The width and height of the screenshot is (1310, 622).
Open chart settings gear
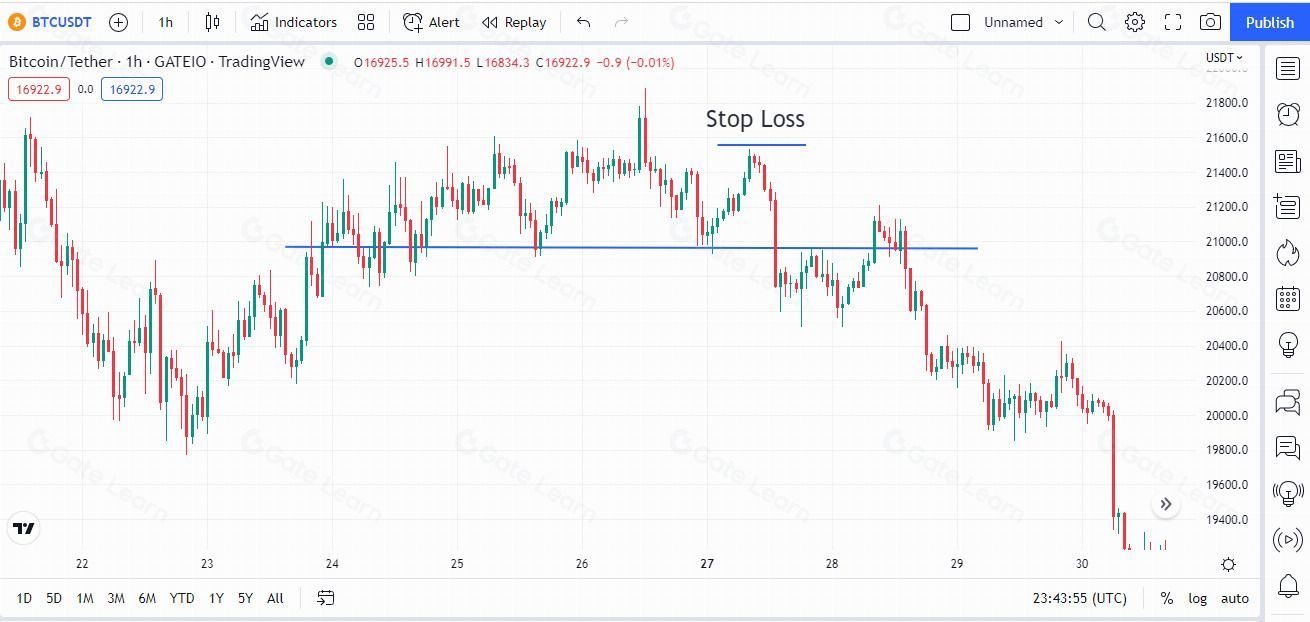(x=1135, y=22)
